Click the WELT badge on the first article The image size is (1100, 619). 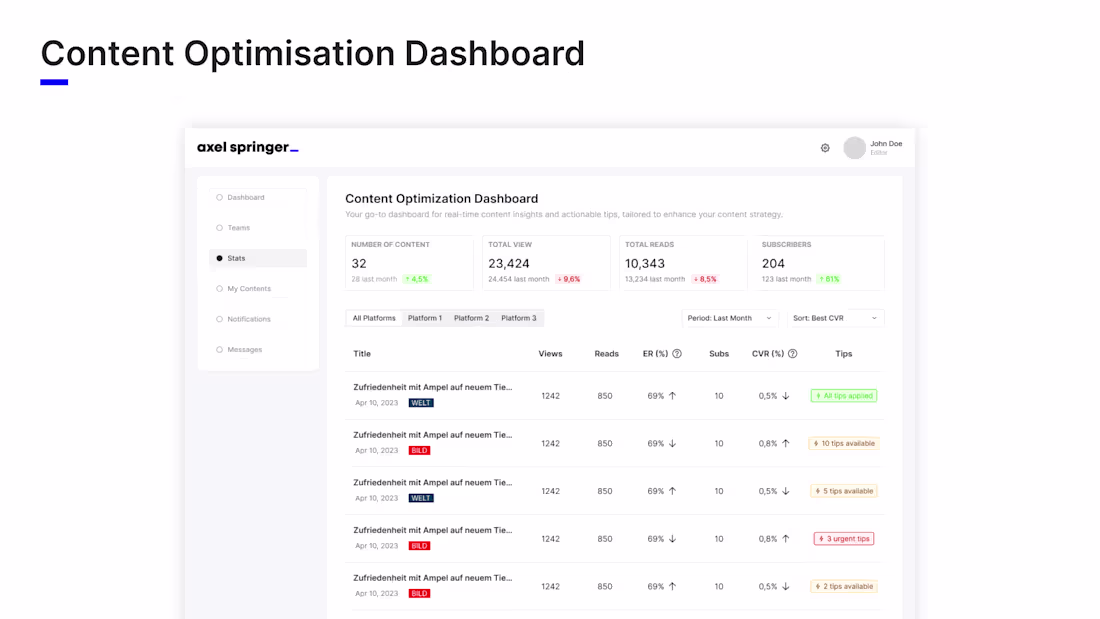click(x=421, y=402)
